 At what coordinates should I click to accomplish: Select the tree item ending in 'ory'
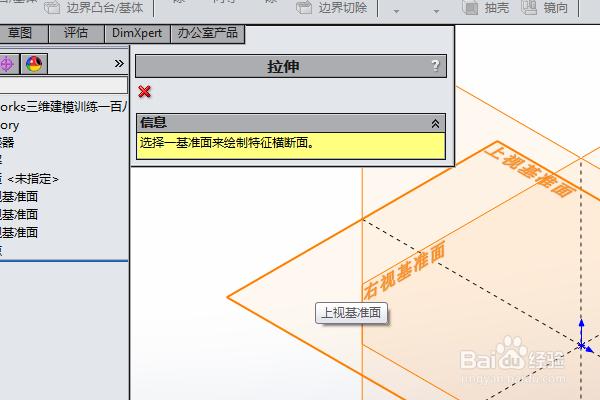click(9, 125)
